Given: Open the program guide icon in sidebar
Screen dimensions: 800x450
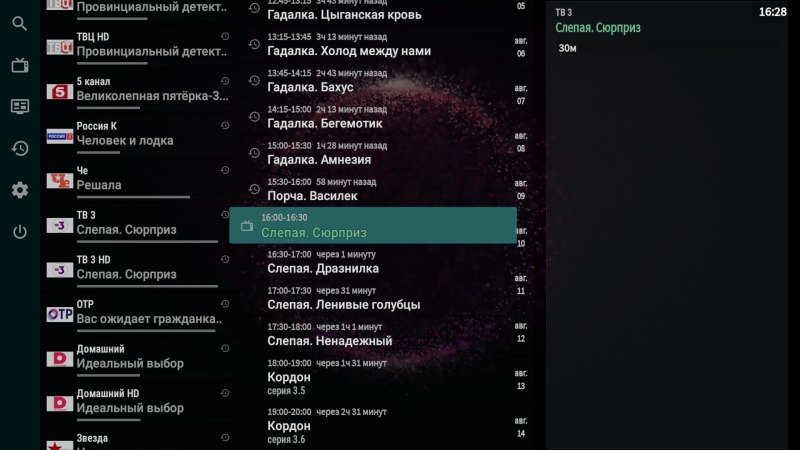Looking at the screenshot, I should (20, 107).
